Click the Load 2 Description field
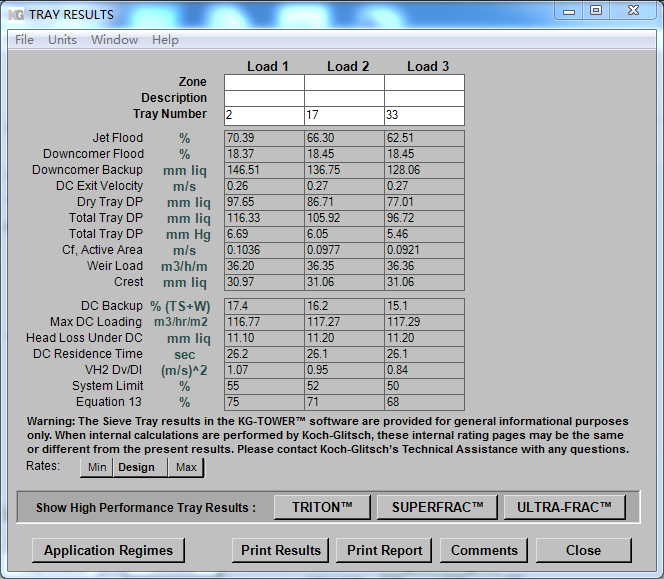Screen dimensions: 664x579 click(344, 98)
